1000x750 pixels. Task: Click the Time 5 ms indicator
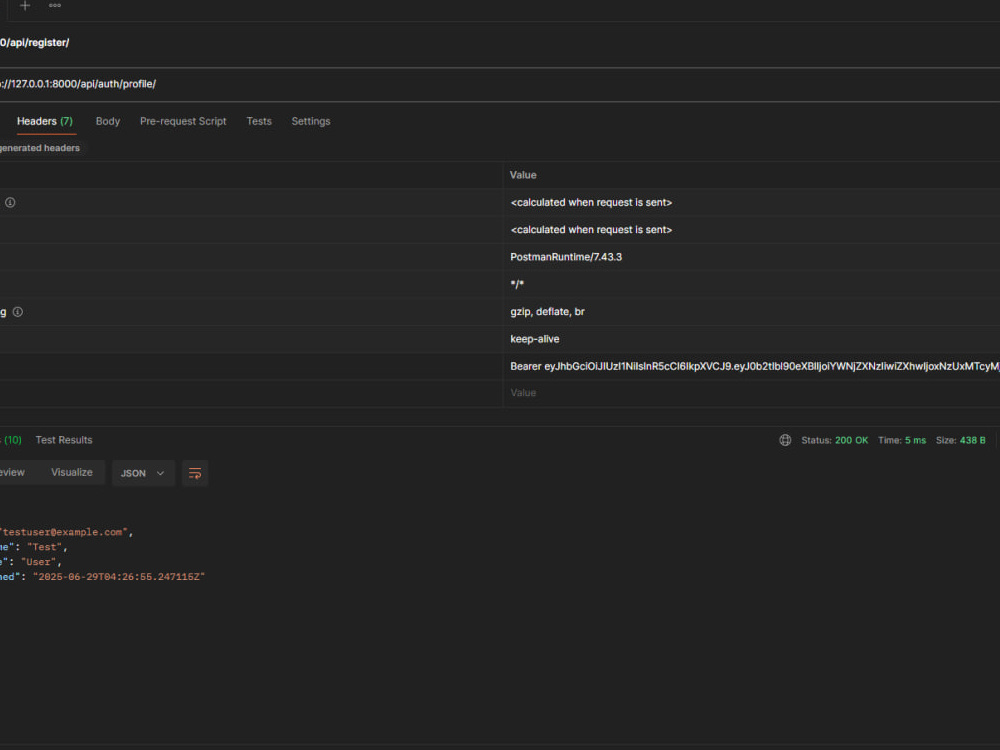pyautogui.click(x=901, y=440)
